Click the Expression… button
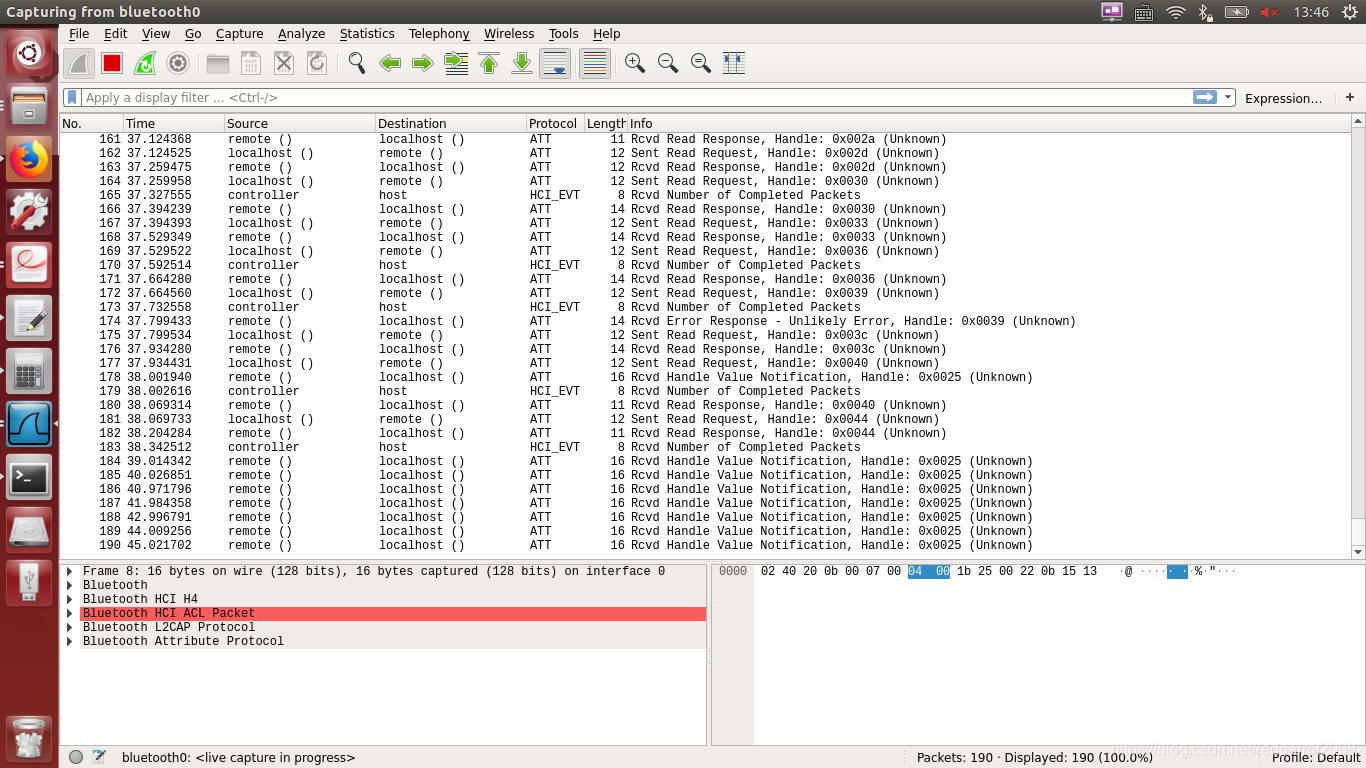 pos(1283,98)
